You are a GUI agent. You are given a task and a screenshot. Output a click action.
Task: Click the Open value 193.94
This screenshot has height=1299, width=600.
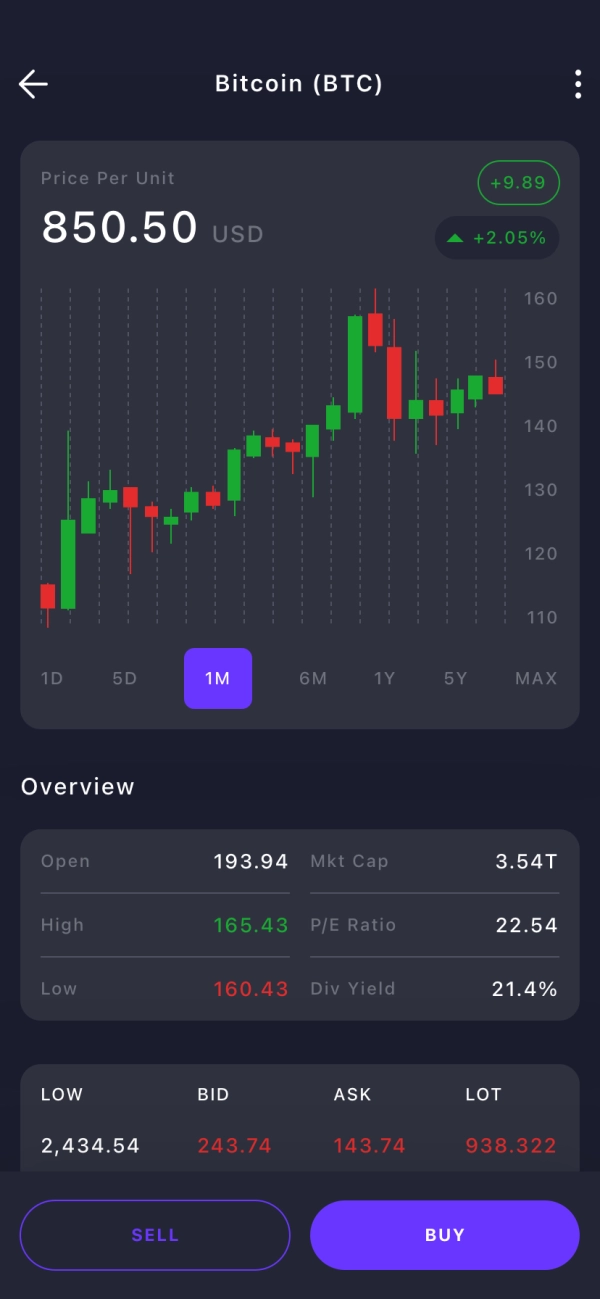[251, 861]
